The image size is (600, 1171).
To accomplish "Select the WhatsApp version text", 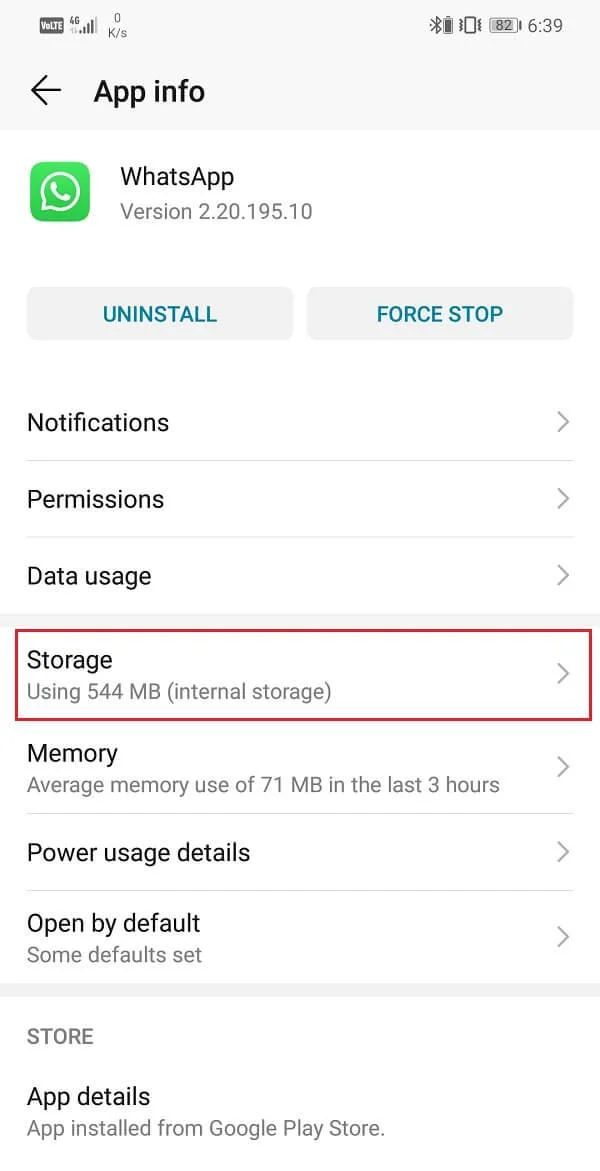I will point(216,211).
